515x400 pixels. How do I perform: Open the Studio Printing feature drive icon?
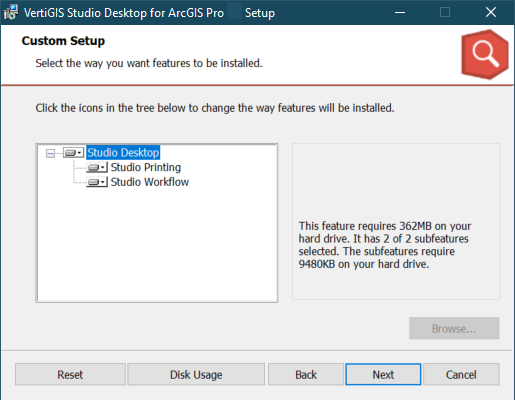[x=97, y=167]
